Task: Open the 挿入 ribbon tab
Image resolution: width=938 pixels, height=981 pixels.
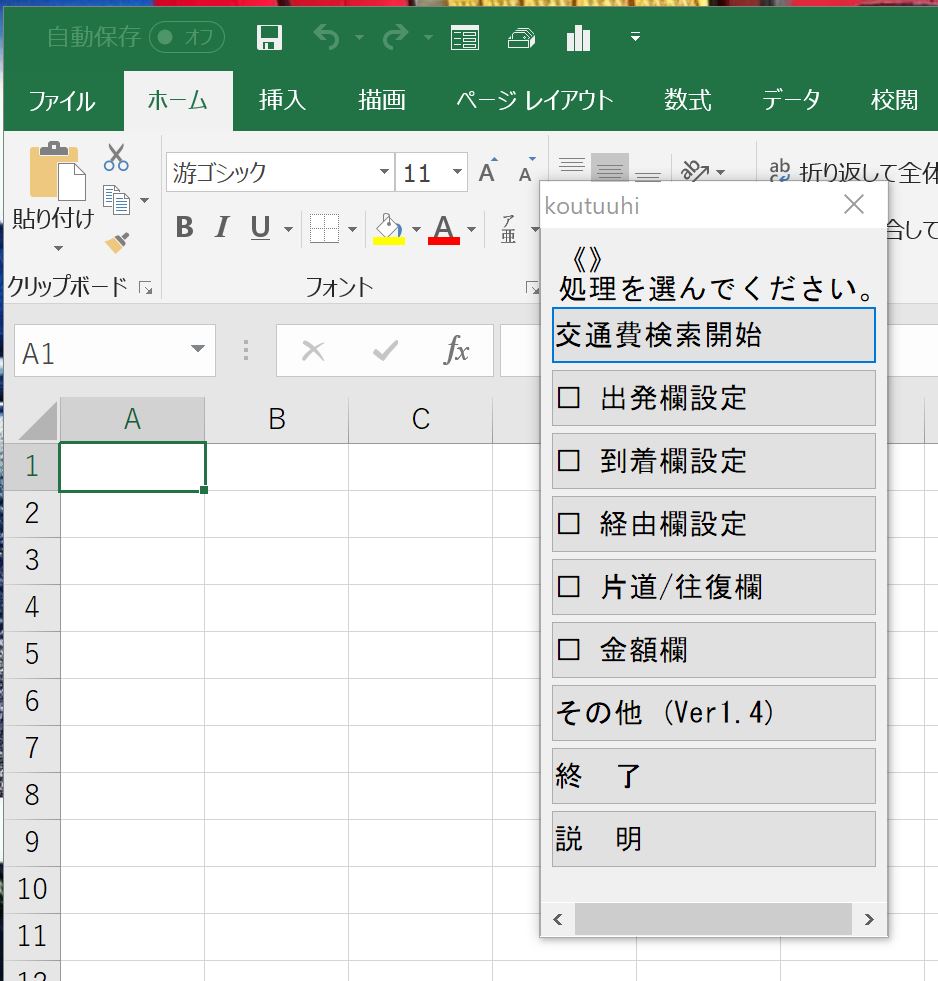Action: point(282,101)
